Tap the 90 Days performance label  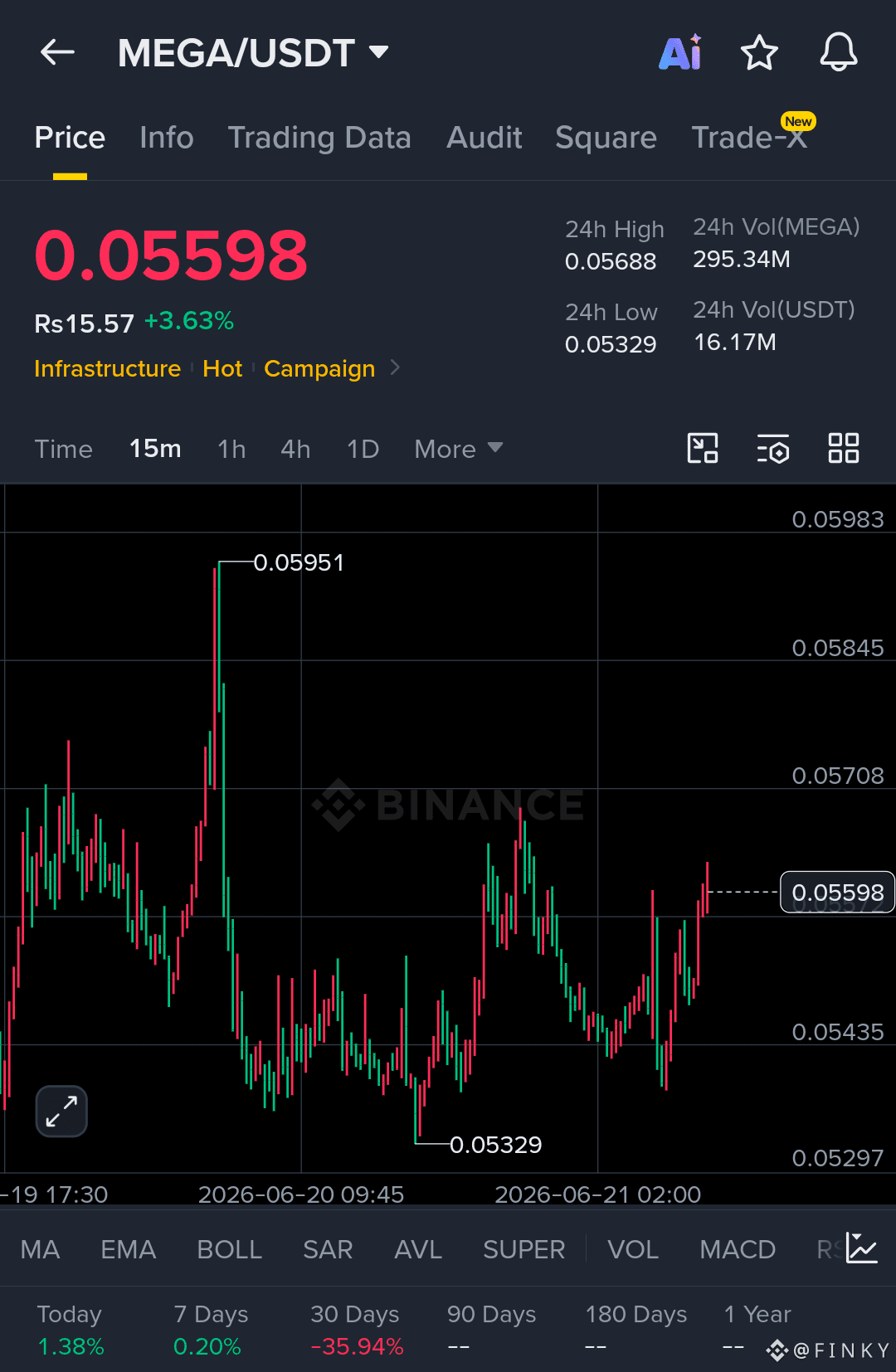(491, 1315)
